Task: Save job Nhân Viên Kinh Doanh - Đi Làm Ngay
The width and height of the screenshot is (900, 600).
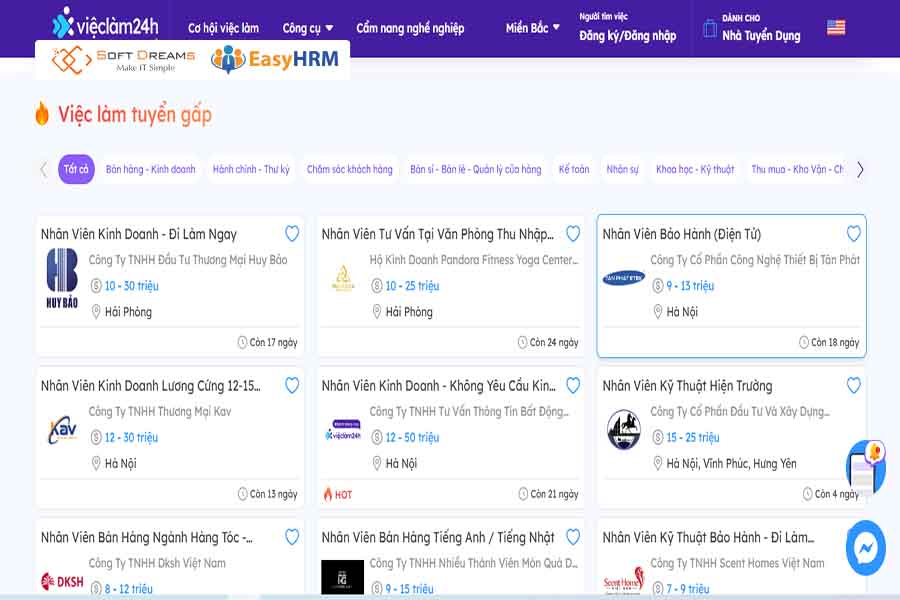Action: point(292,233)
